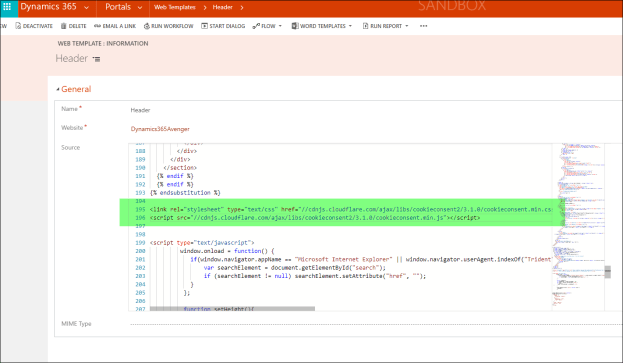
Task: Click the Word Templates icon
Action: pyautogui.click(x=295, y=26)
